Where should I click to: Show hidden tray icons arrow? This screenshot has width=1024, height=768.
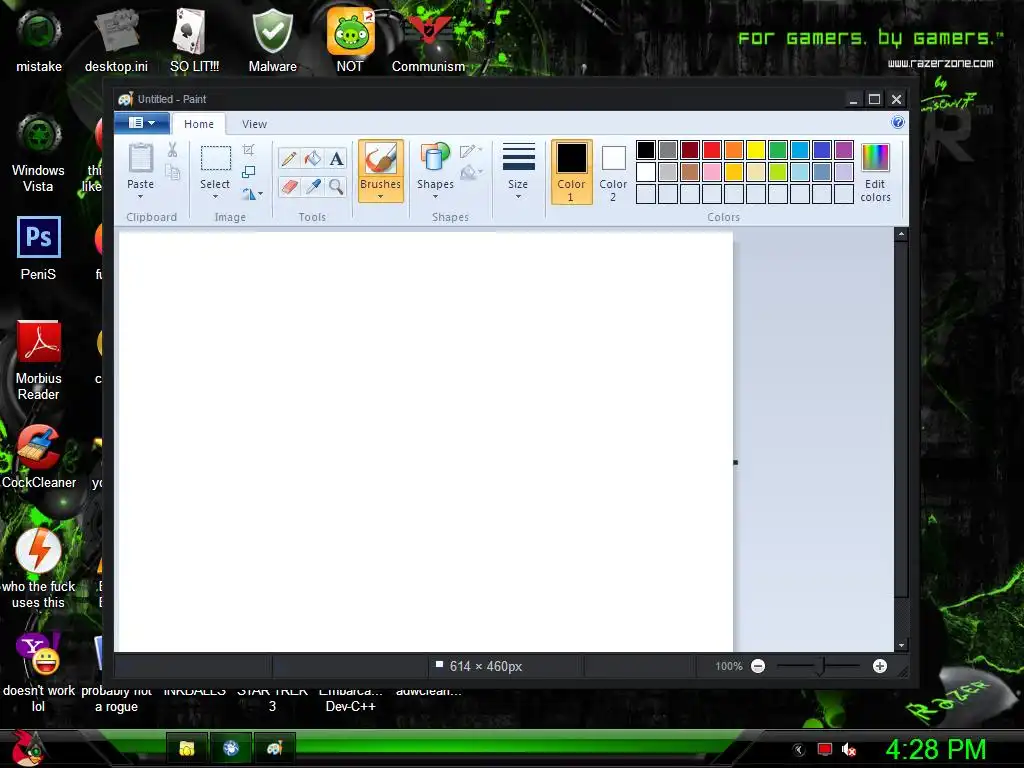click(x=799, y=750)
